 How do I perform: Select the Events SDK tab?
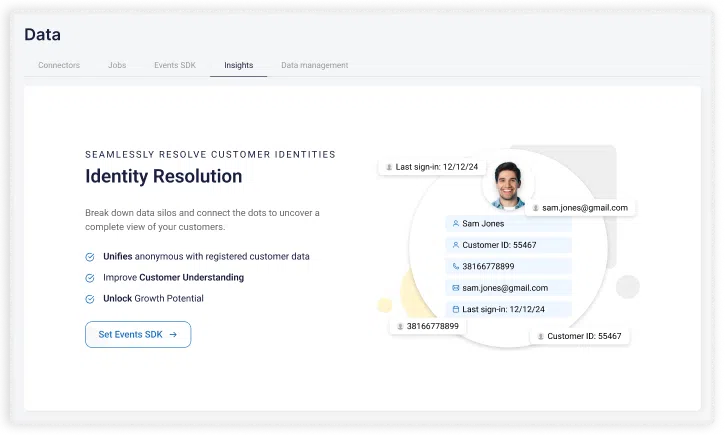tap(175, 65)
